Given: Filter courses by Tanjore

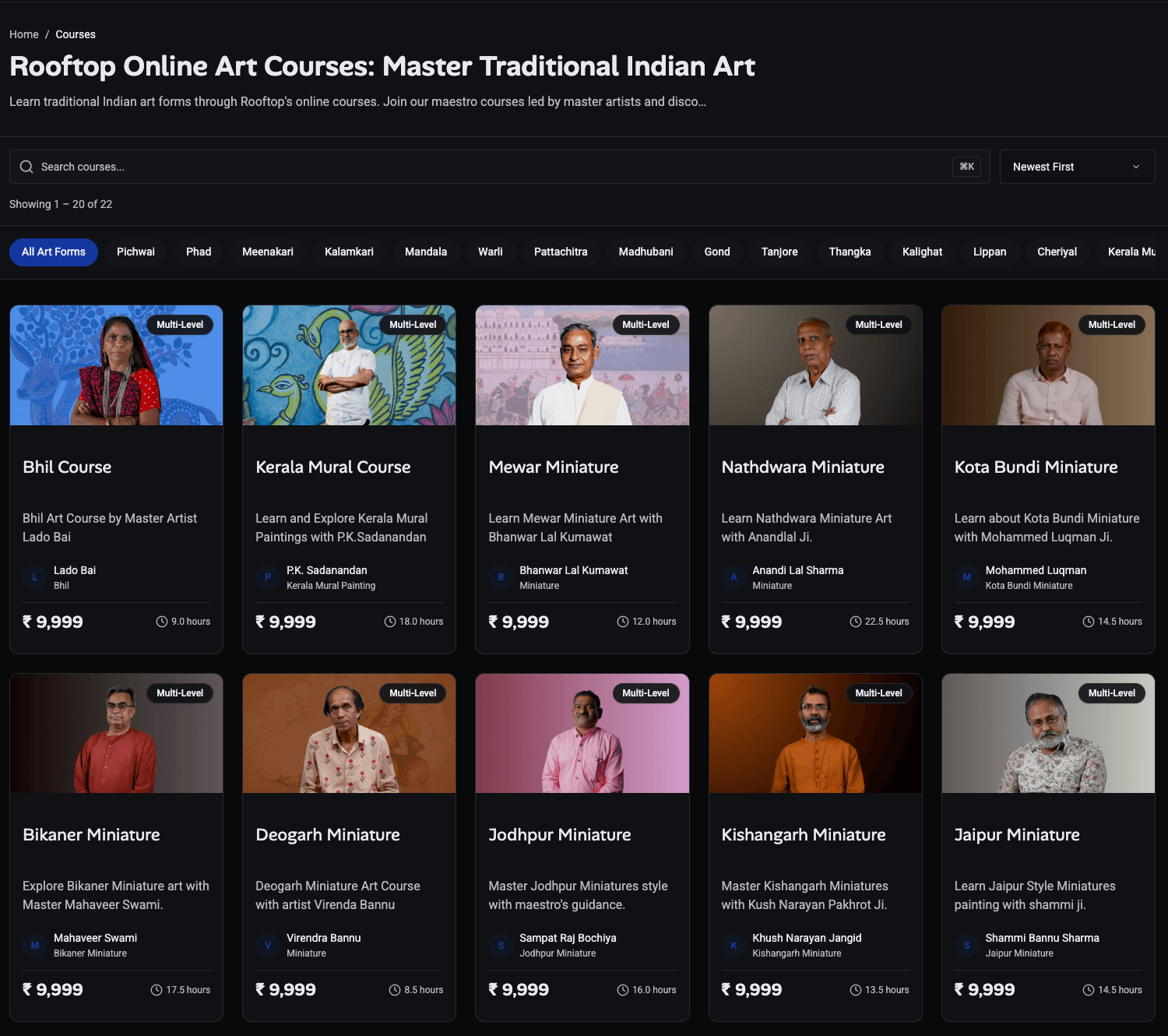Looking at the screenshot, I should tap(779, 252).
